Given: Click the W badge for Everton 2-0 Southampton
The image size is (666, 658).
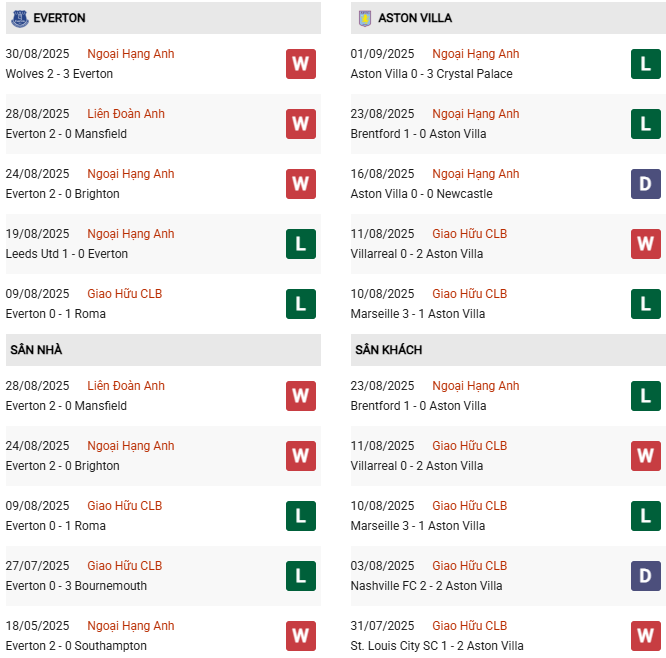Looking at the screenshot, I should (300, 636).
